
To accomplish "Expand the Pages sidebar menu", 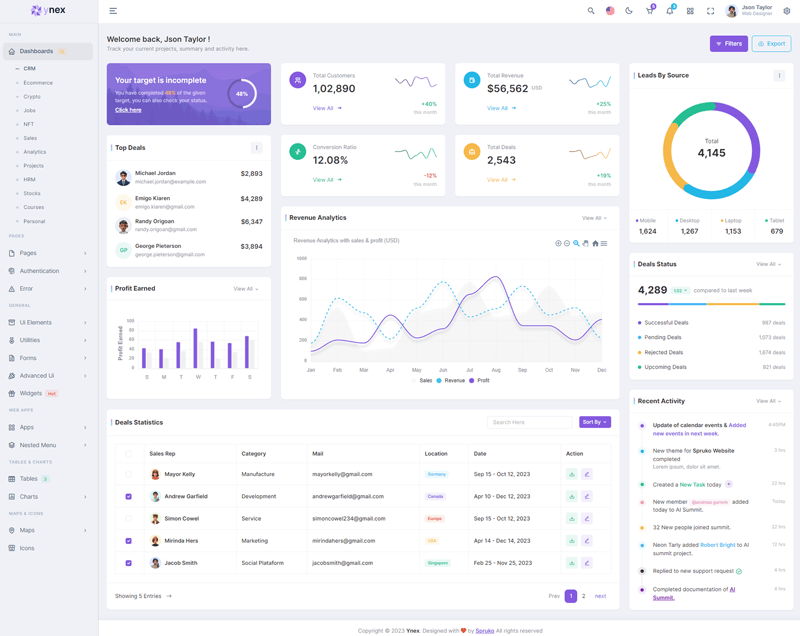I will point(48,253).
